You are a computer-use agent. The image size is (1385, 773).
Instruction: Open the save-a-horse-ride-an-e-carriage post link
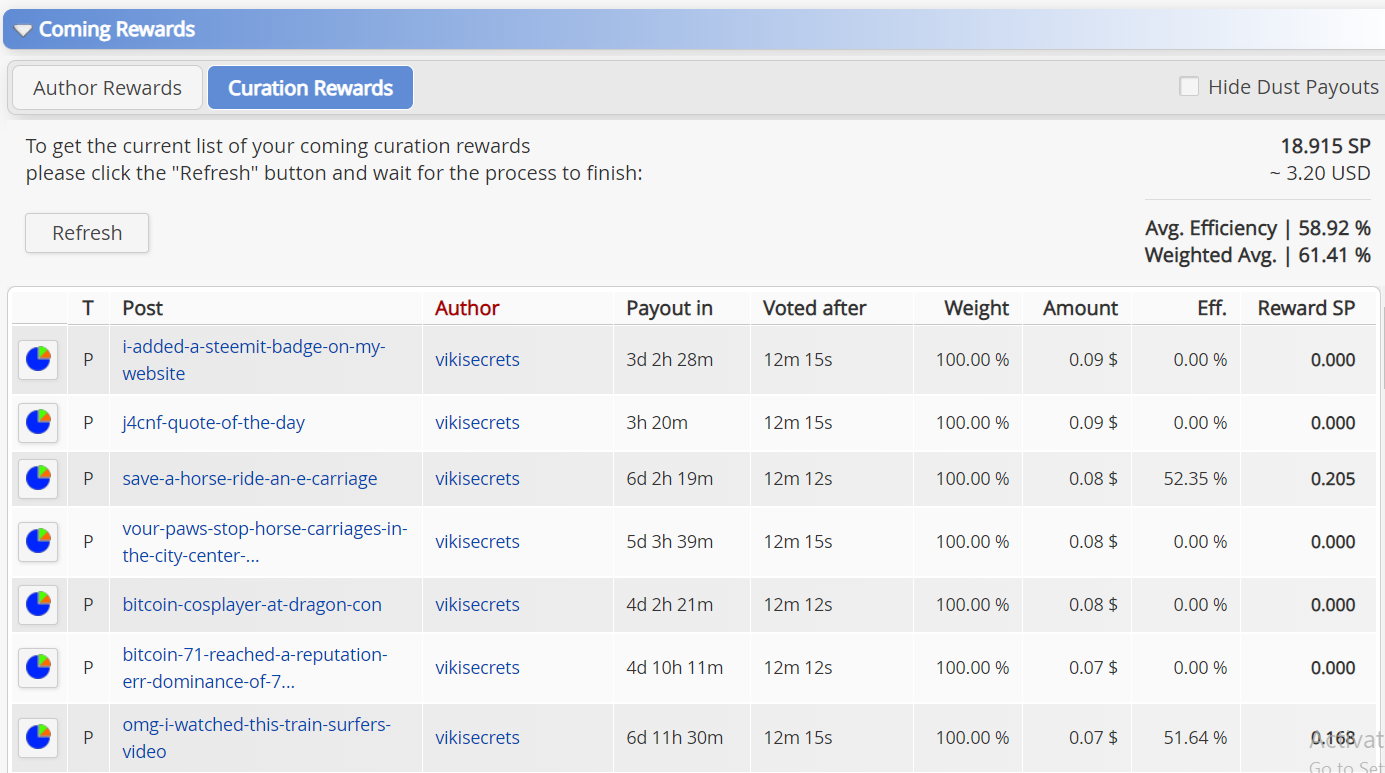(249, 479)
